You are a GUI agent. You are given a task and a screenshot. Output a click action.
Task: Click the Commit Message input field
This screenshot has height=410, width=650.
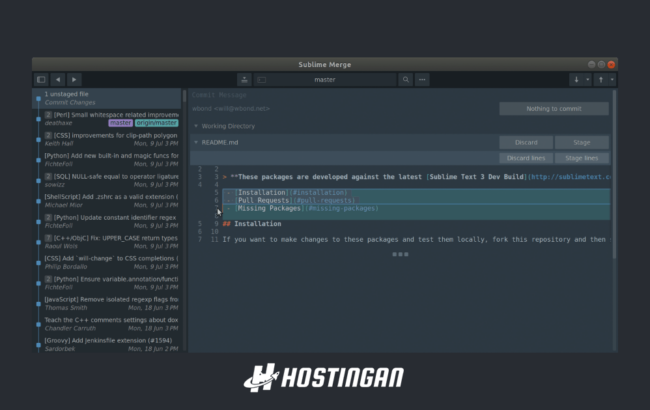point(344,95)
